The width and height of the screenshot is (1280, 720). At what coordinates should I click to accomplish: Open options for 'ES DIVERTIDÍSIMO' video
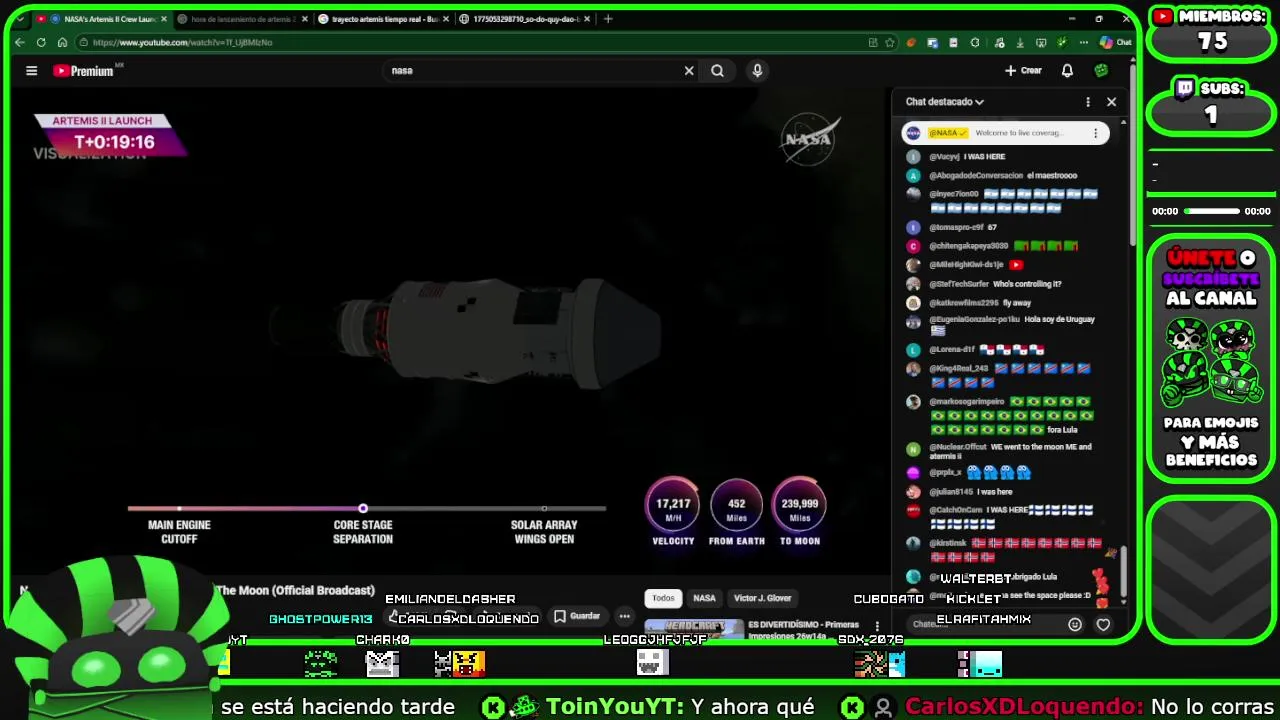pos(877,627)
